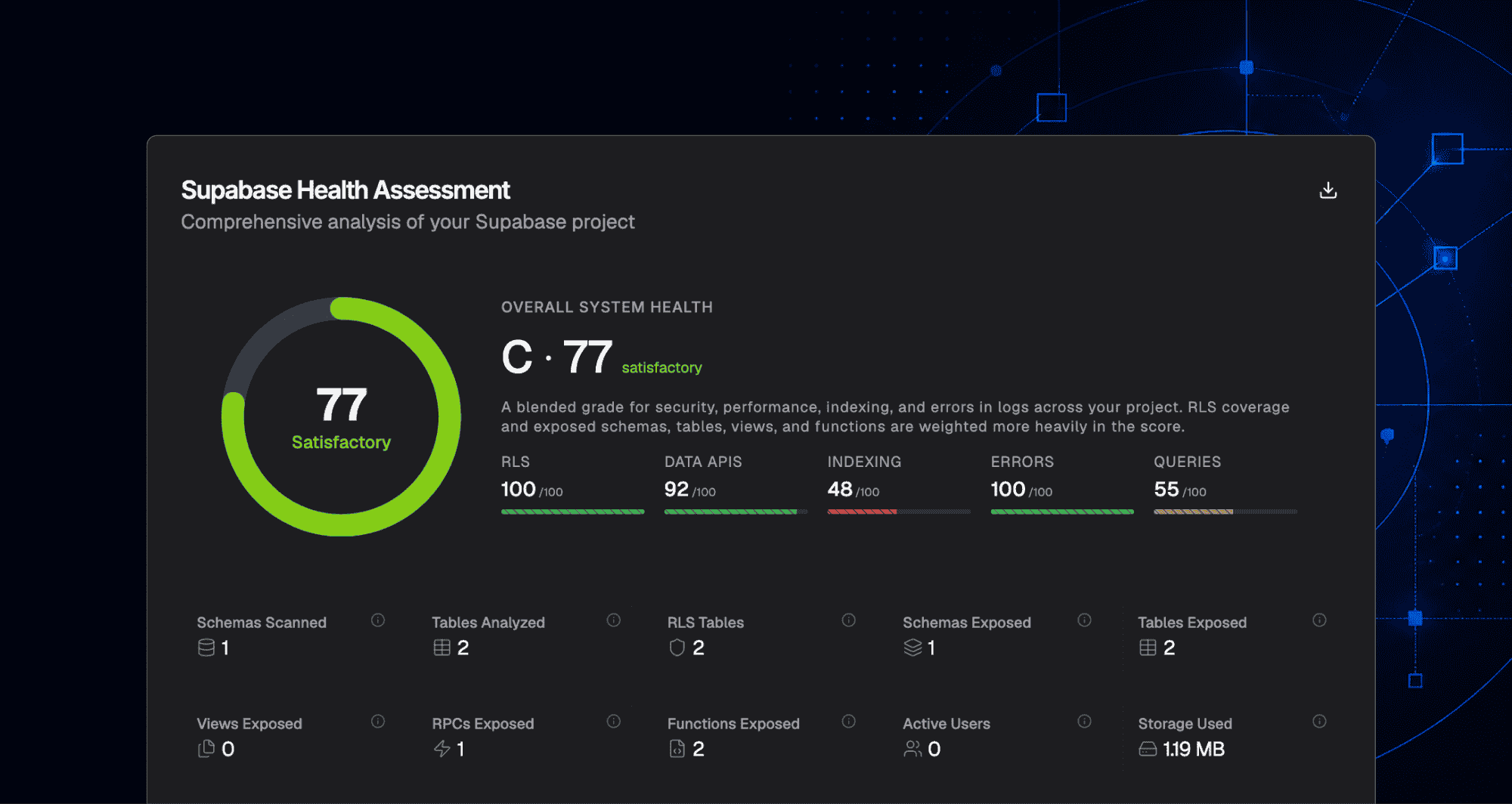Click the Queries score progress bar
The width and height of the screenshot is (1512, 804).
click(1225, 512)
